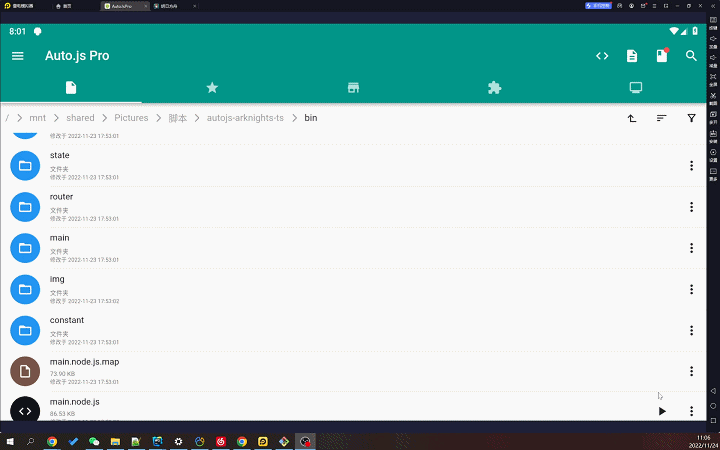Tap the Android recents square button

713,421
